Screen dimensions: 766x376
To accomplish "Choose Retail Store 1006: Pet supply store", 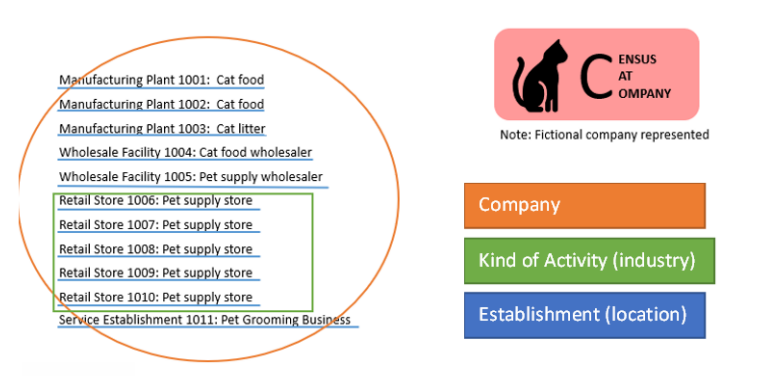I will pos(156,201).
